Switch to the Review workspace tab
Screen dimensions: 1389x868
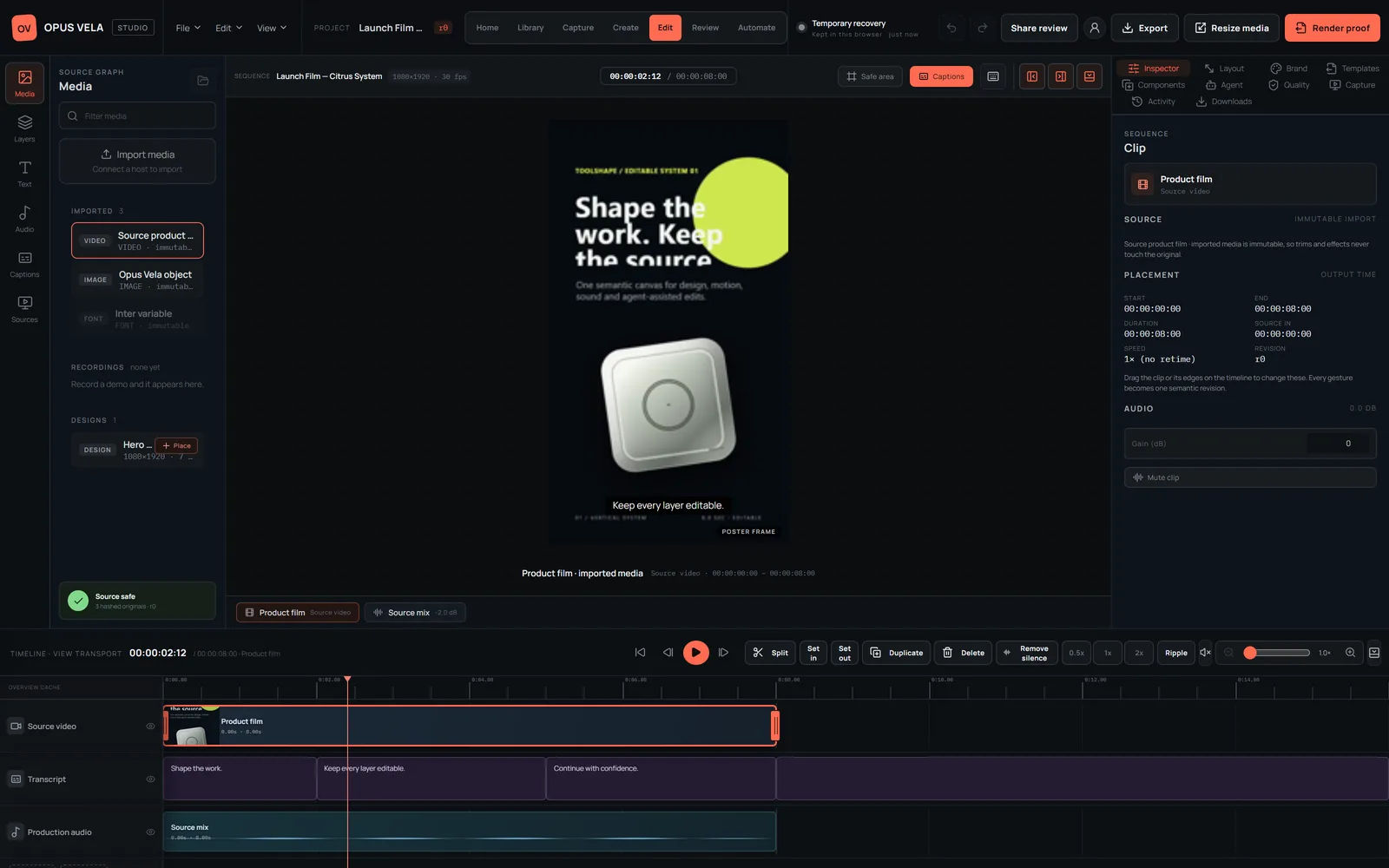point(705,28)
